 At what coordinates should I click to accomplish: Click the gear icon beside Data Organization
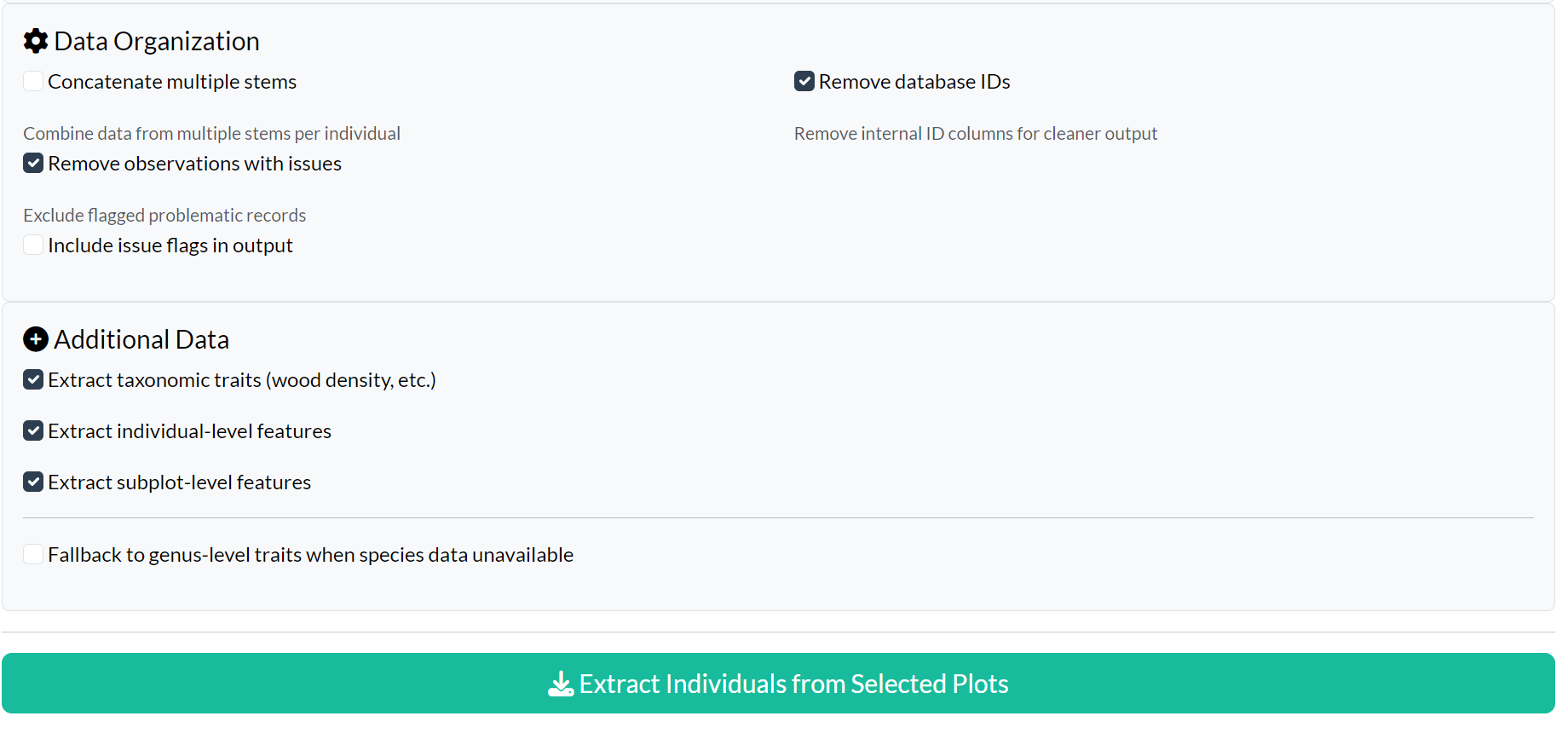point(36,40)
